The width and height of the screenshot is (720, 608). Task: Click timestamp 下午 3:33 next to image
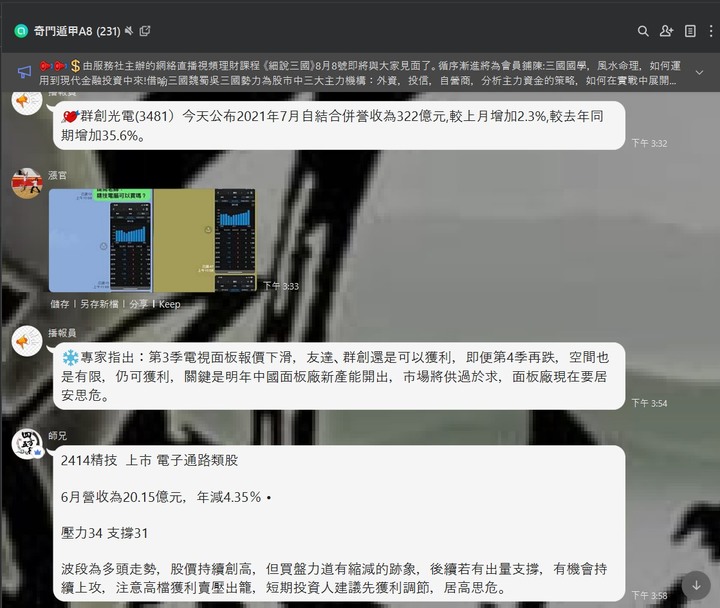[281, 286]
